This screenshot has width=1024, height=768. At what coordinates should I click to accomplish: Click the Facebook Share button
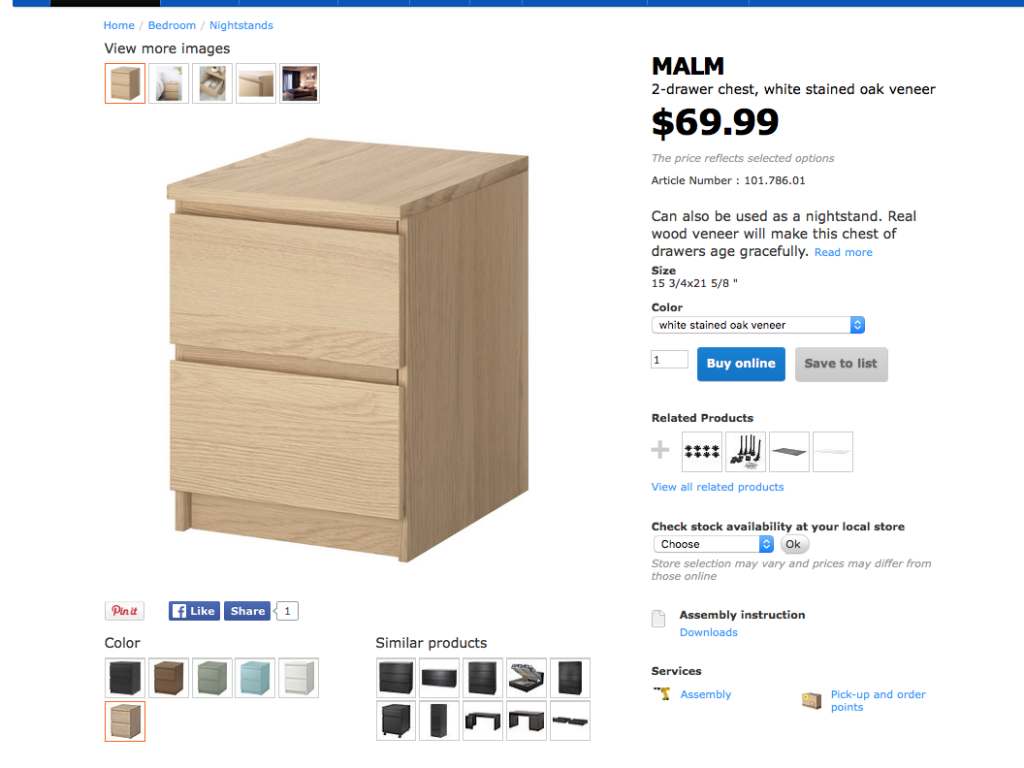(x=247, y=611)
